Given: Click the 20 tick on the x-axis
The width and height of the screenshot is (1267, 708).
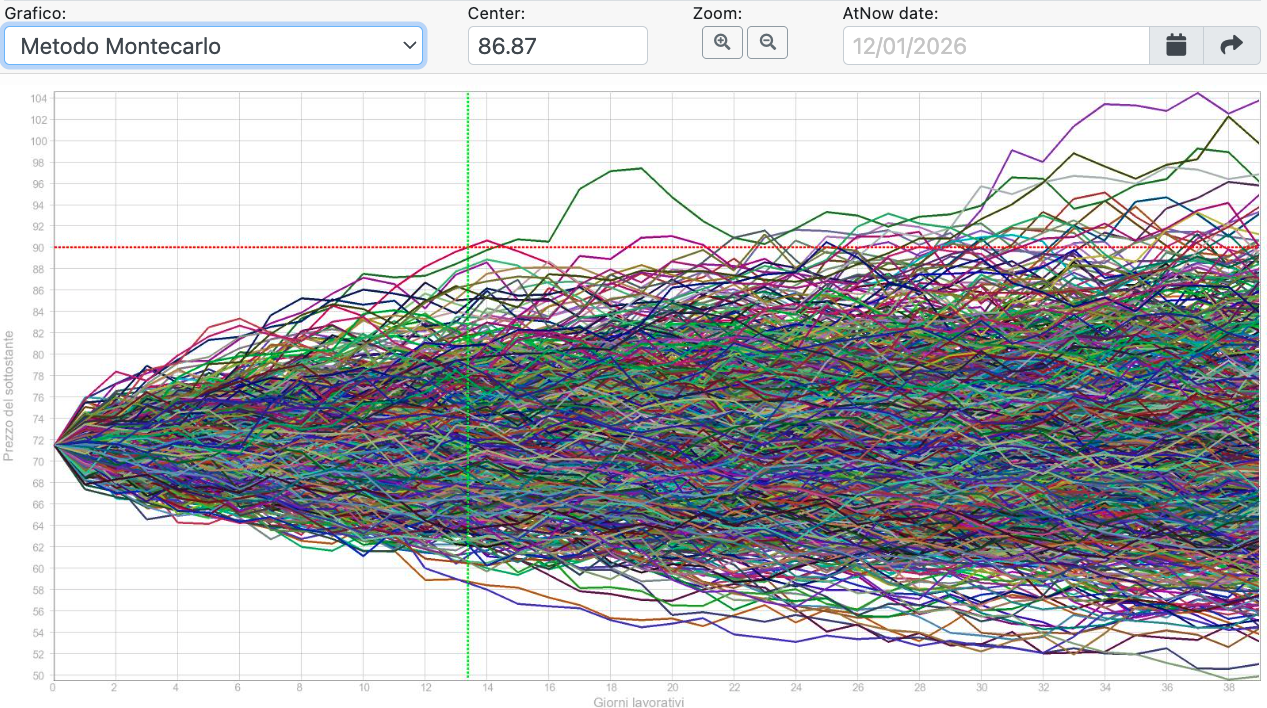Looking at the screenshot, I should [672, 688].
